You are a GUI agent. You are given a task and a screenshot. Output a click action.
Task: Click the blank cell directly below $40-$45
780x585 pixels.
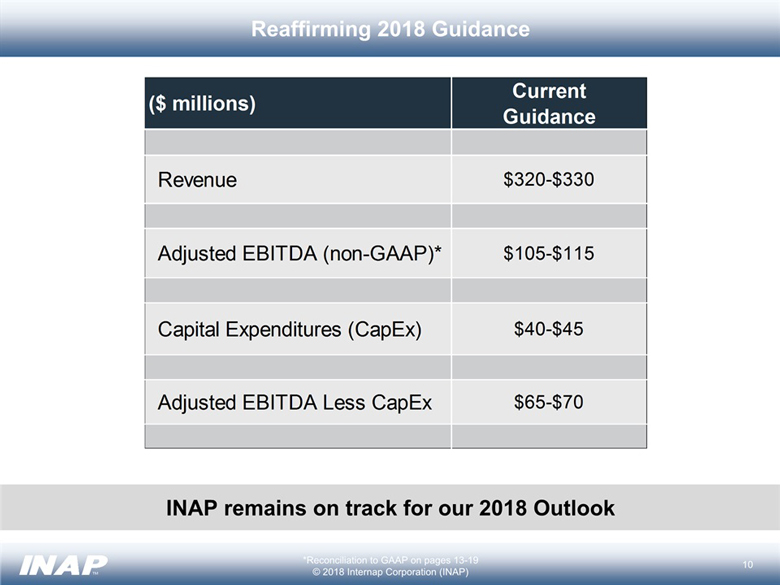(x=548, y=367)
